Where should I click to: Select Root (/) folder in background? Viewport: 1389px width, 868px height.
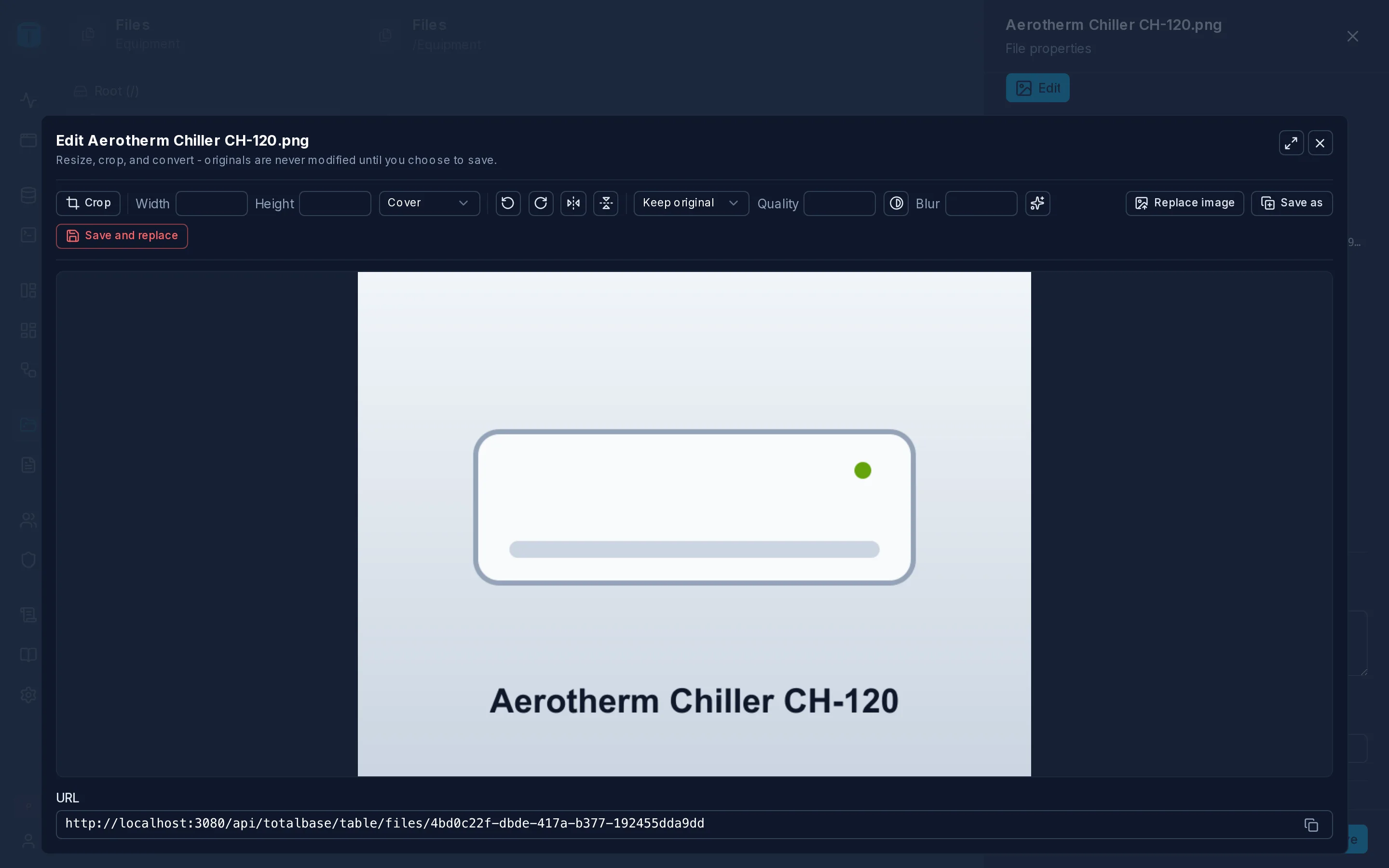(x=107, y=91)
